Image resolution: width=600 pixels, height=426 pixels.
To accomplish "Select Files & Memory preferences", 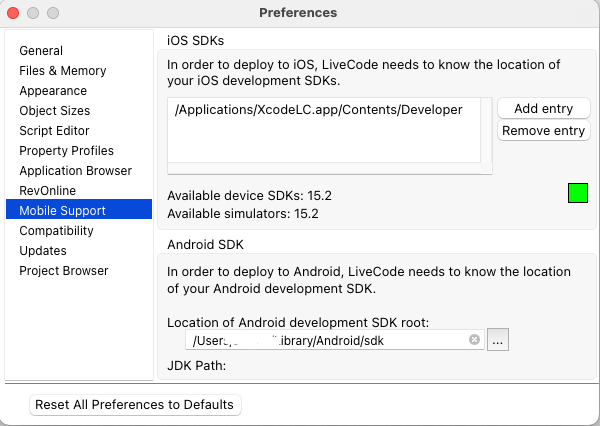I will (62, 70).
